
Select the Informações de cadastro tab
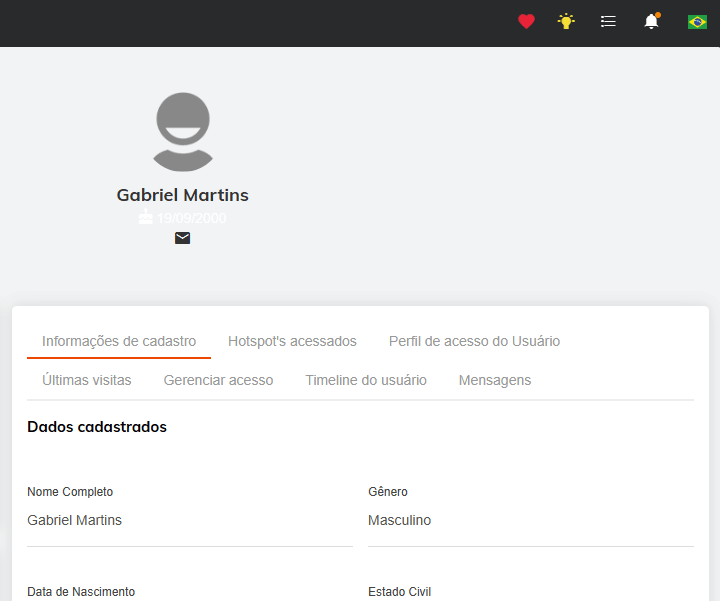[x=119, y=341]
